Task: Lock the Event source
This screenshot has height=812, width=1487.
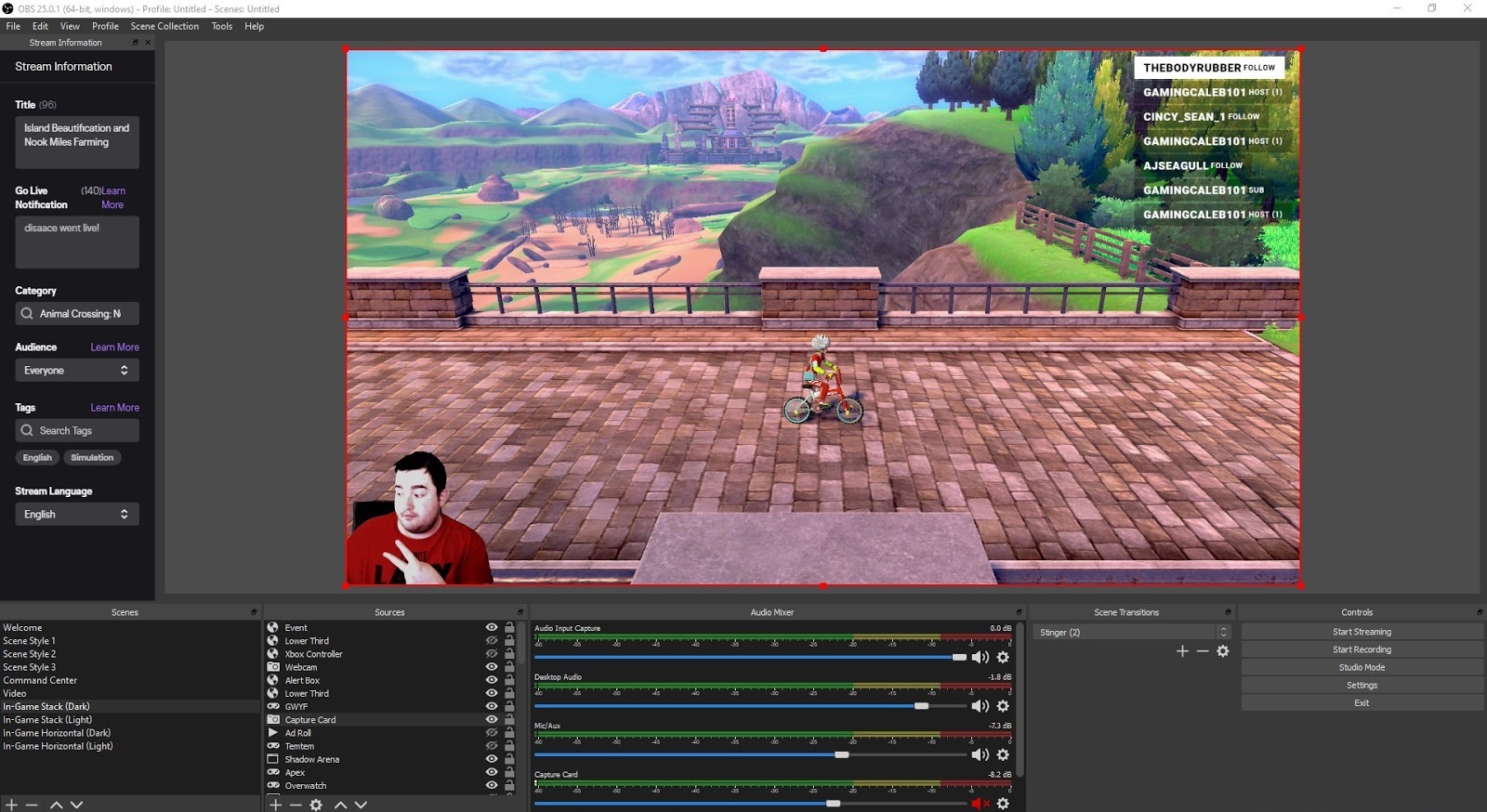Action: pyautogui.click(x=509, y=627)
